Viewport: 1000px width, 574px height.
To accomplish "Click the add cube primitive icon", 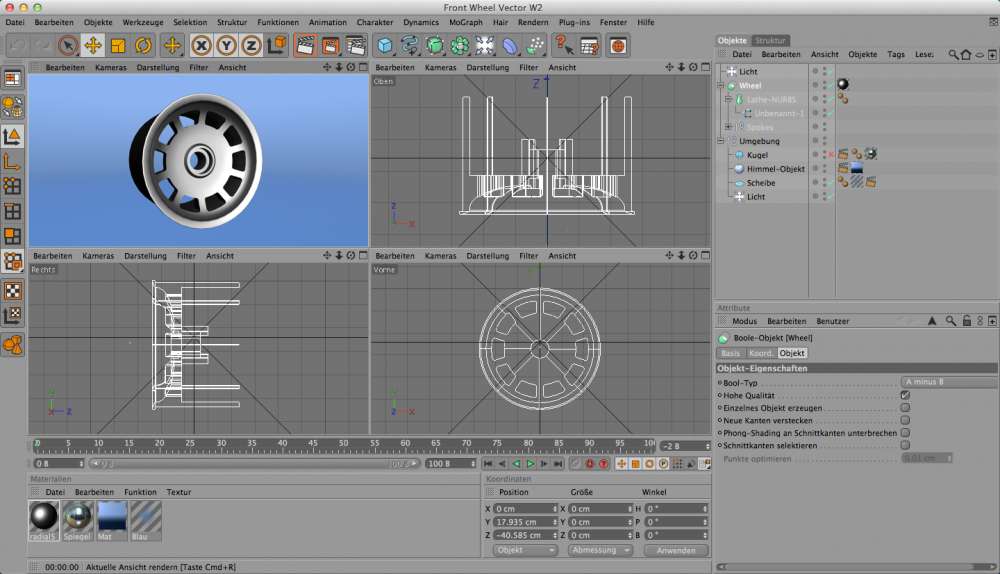I will point(385,45).
